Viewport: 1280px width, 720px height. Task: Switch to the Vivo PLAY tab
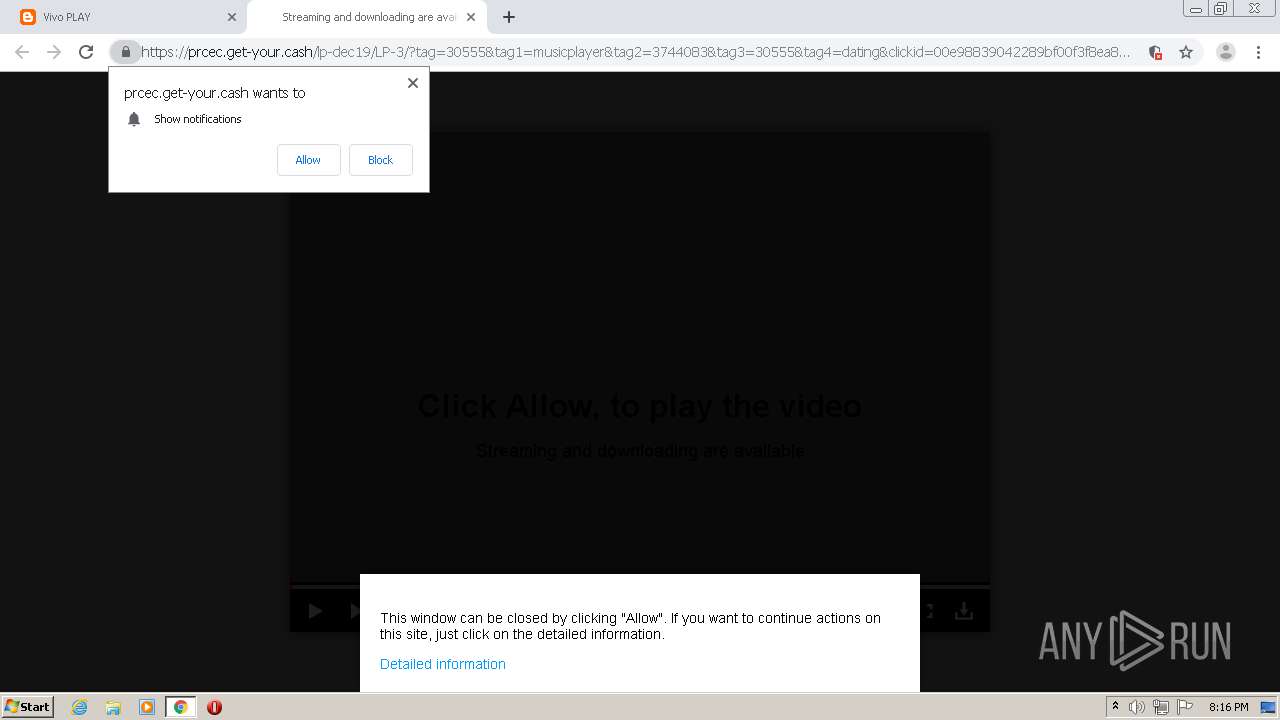[123, 17]
